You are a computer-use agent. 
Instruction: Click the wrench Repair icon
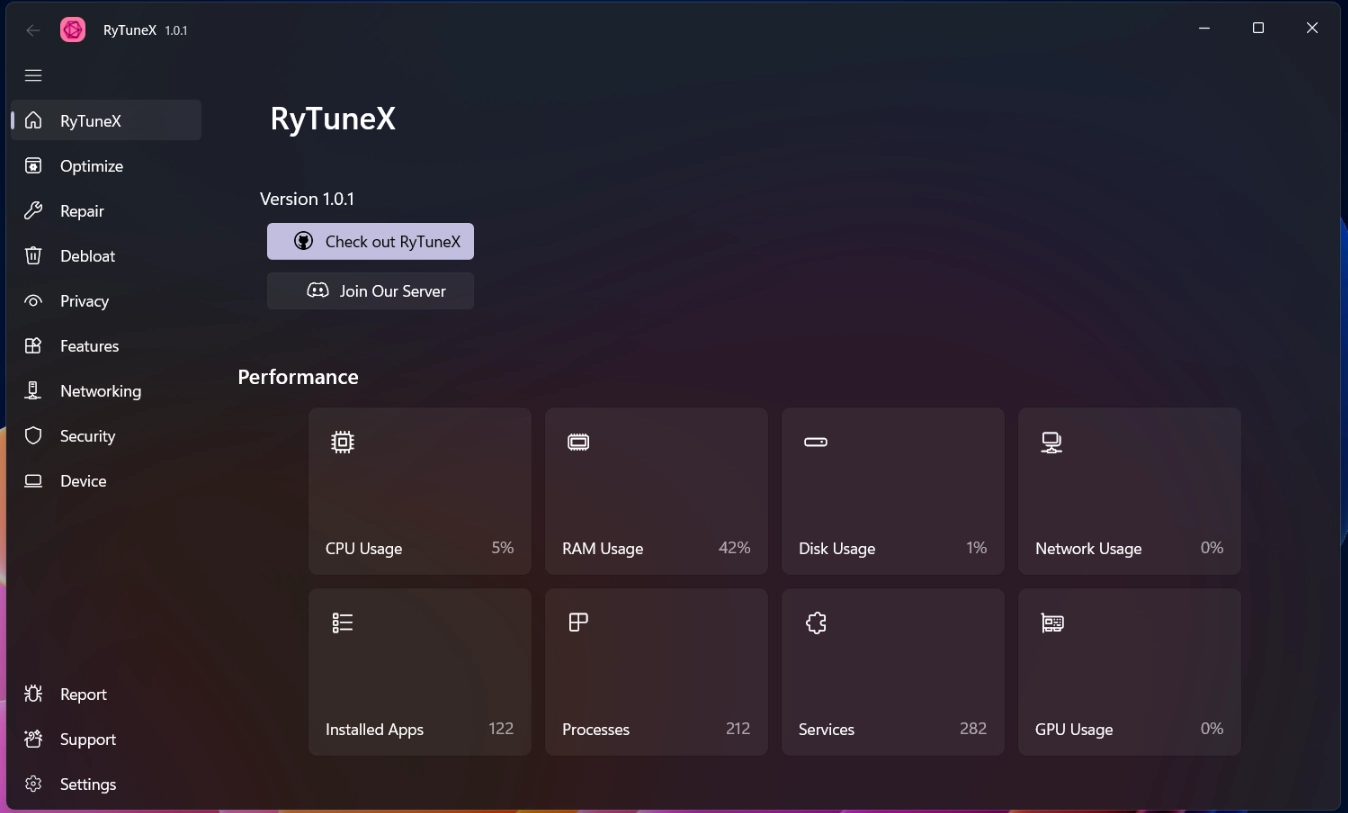point(33,211)
